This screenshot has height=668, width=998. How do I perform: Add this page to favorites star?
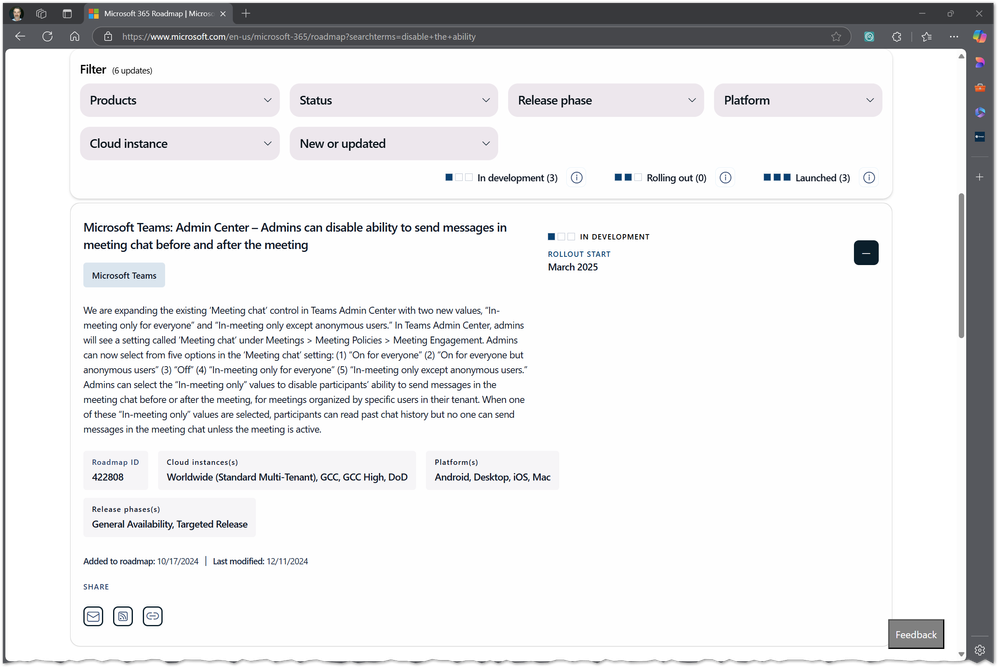click(836, 37)
